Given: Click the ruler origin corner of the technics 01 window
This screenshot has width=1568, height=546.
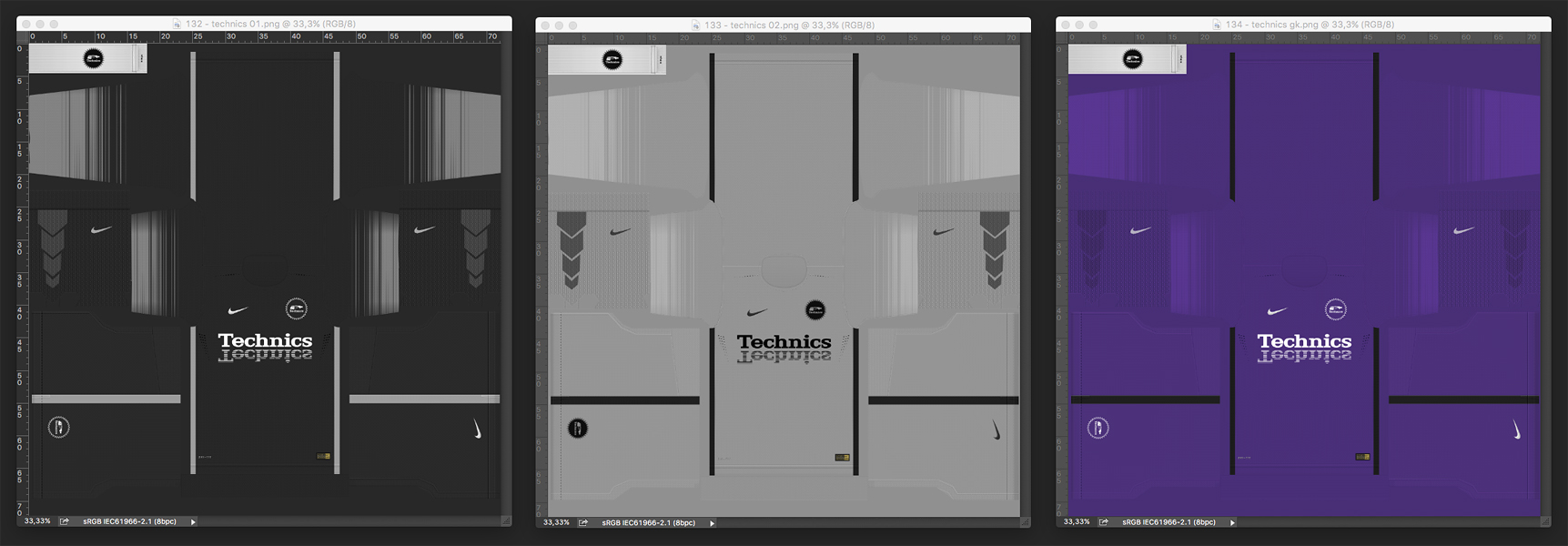Looking at the screenshot, I should (x=23, y=37).
